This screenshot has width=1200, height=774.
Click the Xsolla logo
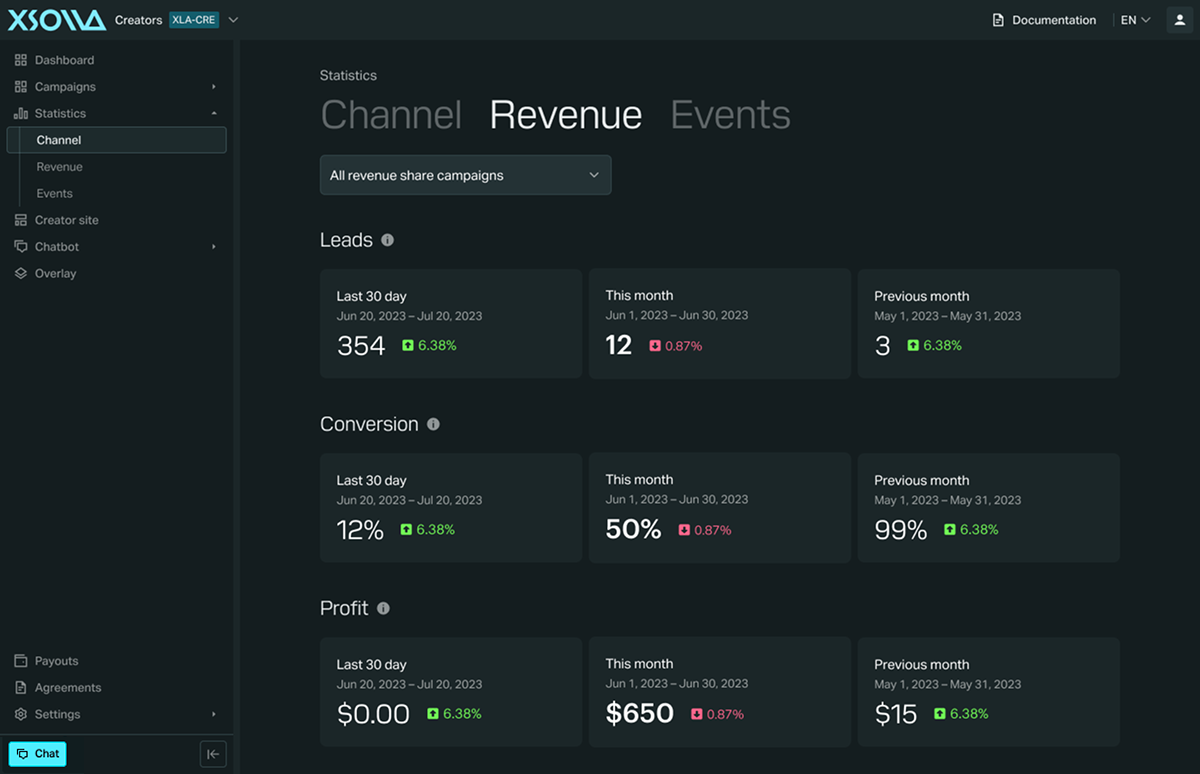tap(56, 19)
